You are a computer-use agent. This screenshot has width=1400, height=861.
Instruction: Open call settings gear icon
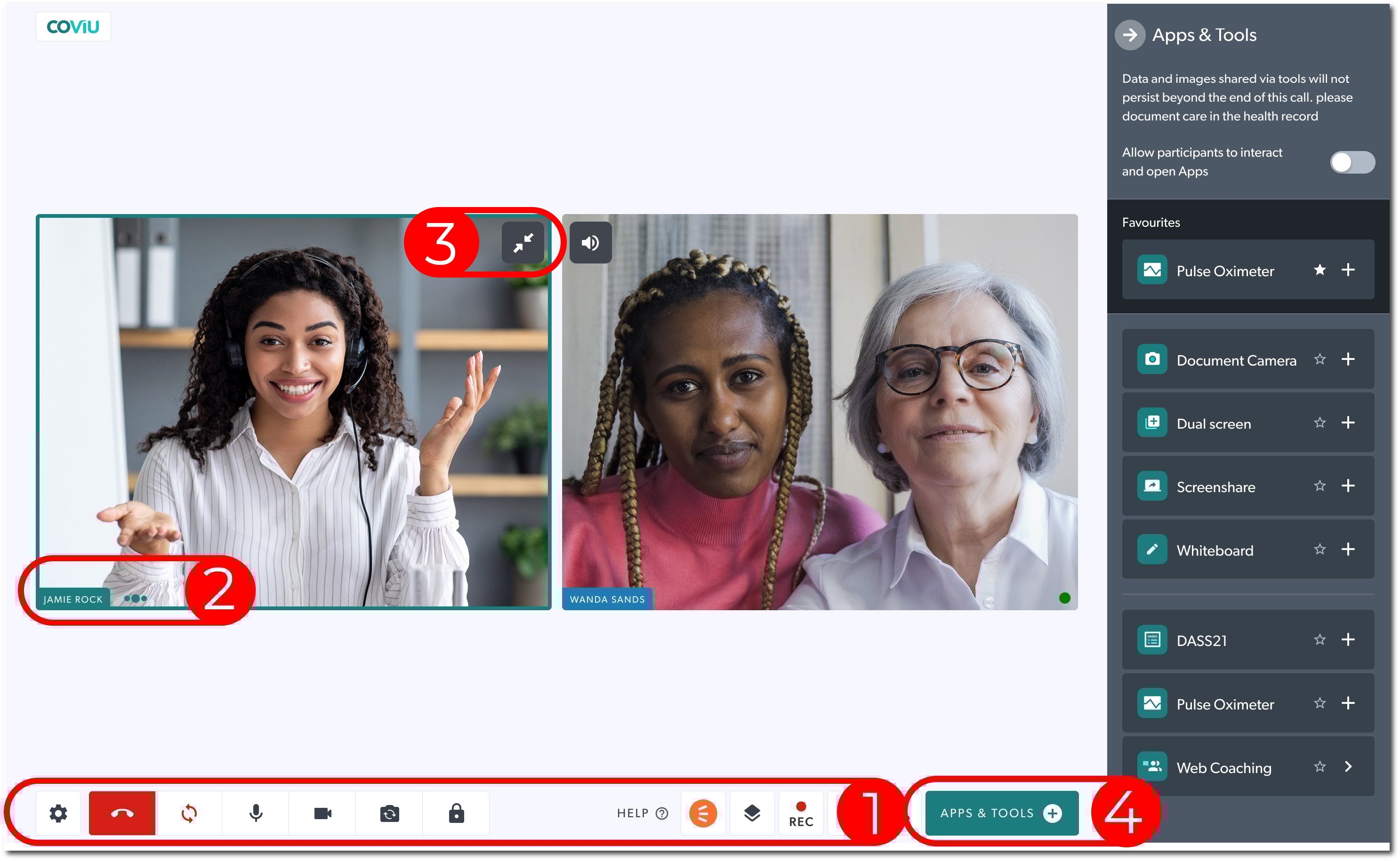(x=58, y=813)
